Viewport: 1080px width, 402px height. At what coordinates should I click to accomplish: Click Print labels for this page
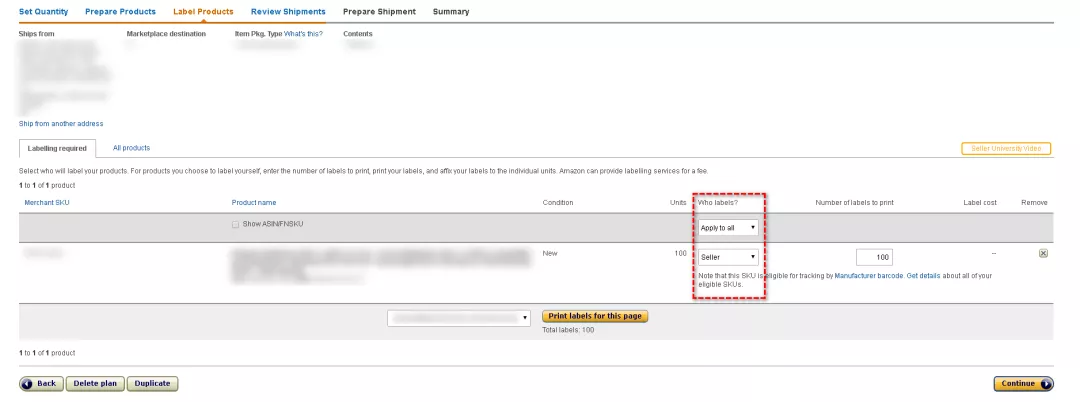click(595, 317)
